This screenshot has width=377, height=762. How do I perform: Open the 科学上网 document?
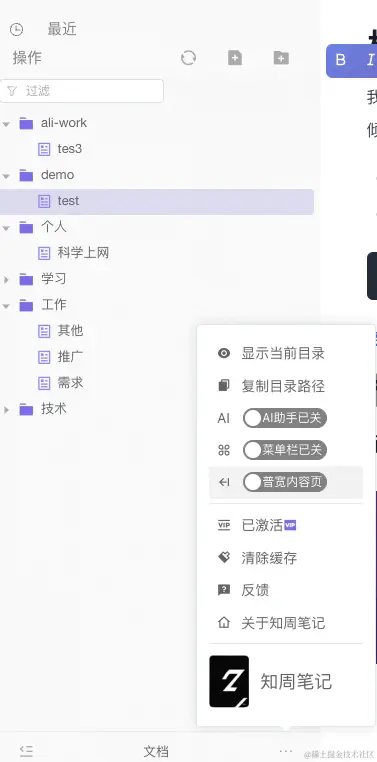pyautogui.click(x=83, y=253)
